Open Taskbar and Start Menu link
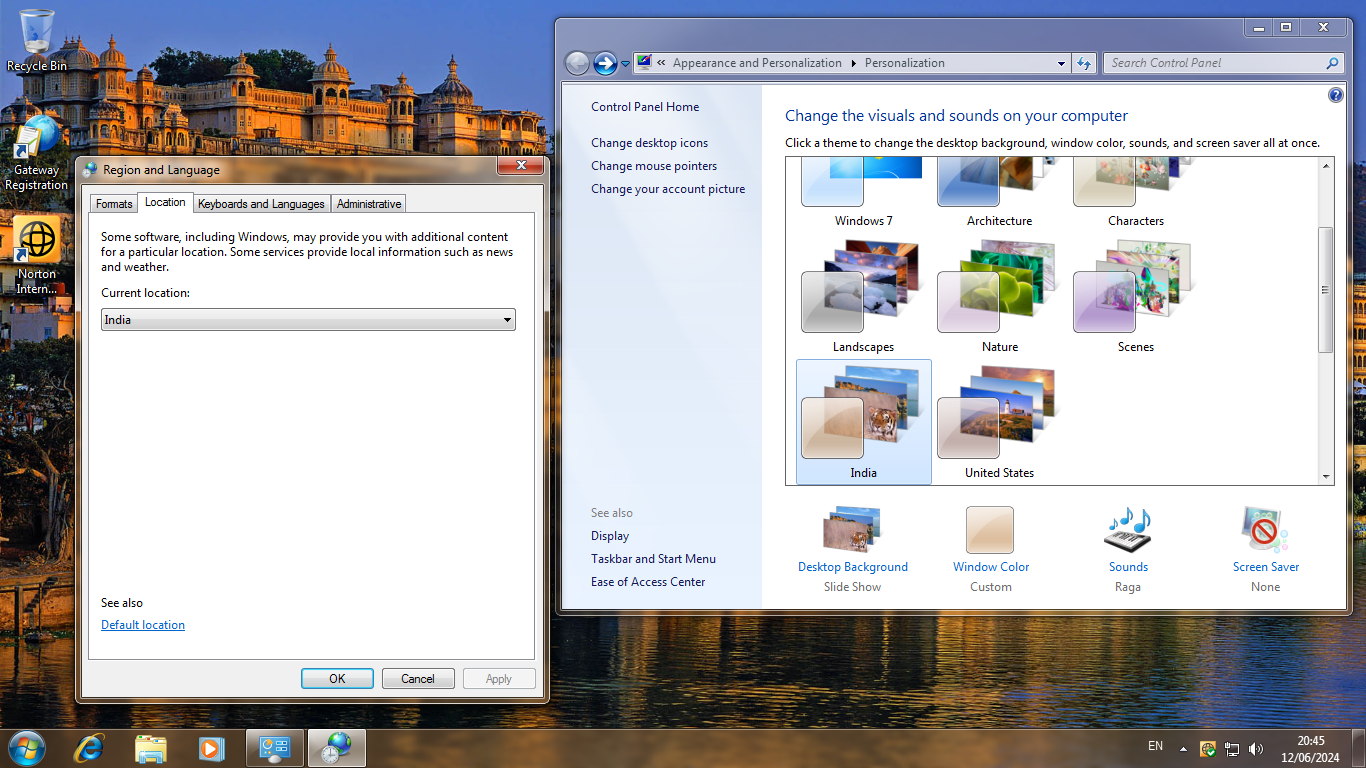The height and width of the screenshot is (768, 1366). point(653,559)
